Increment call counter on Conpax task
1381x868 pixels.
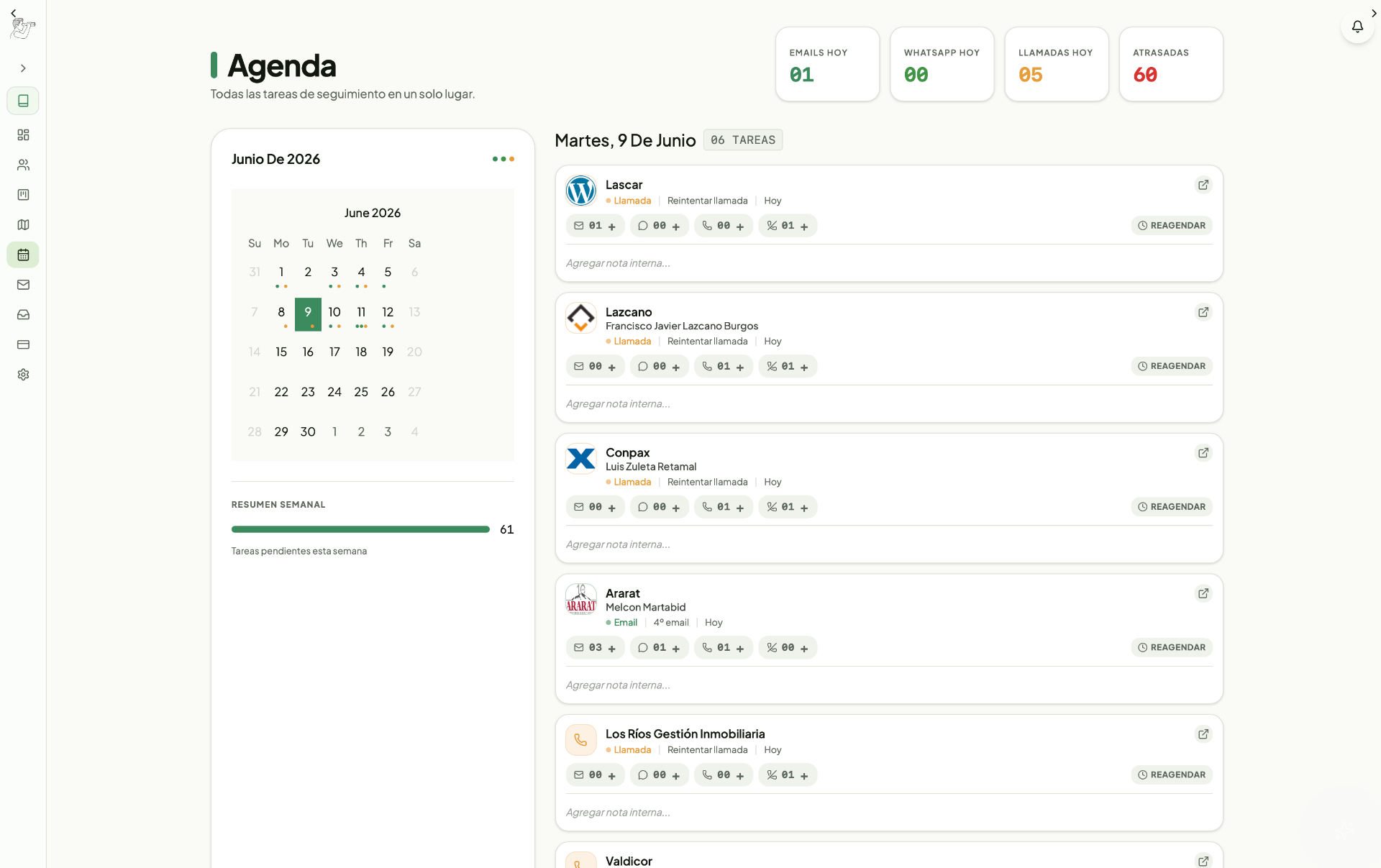coord(740,508)
